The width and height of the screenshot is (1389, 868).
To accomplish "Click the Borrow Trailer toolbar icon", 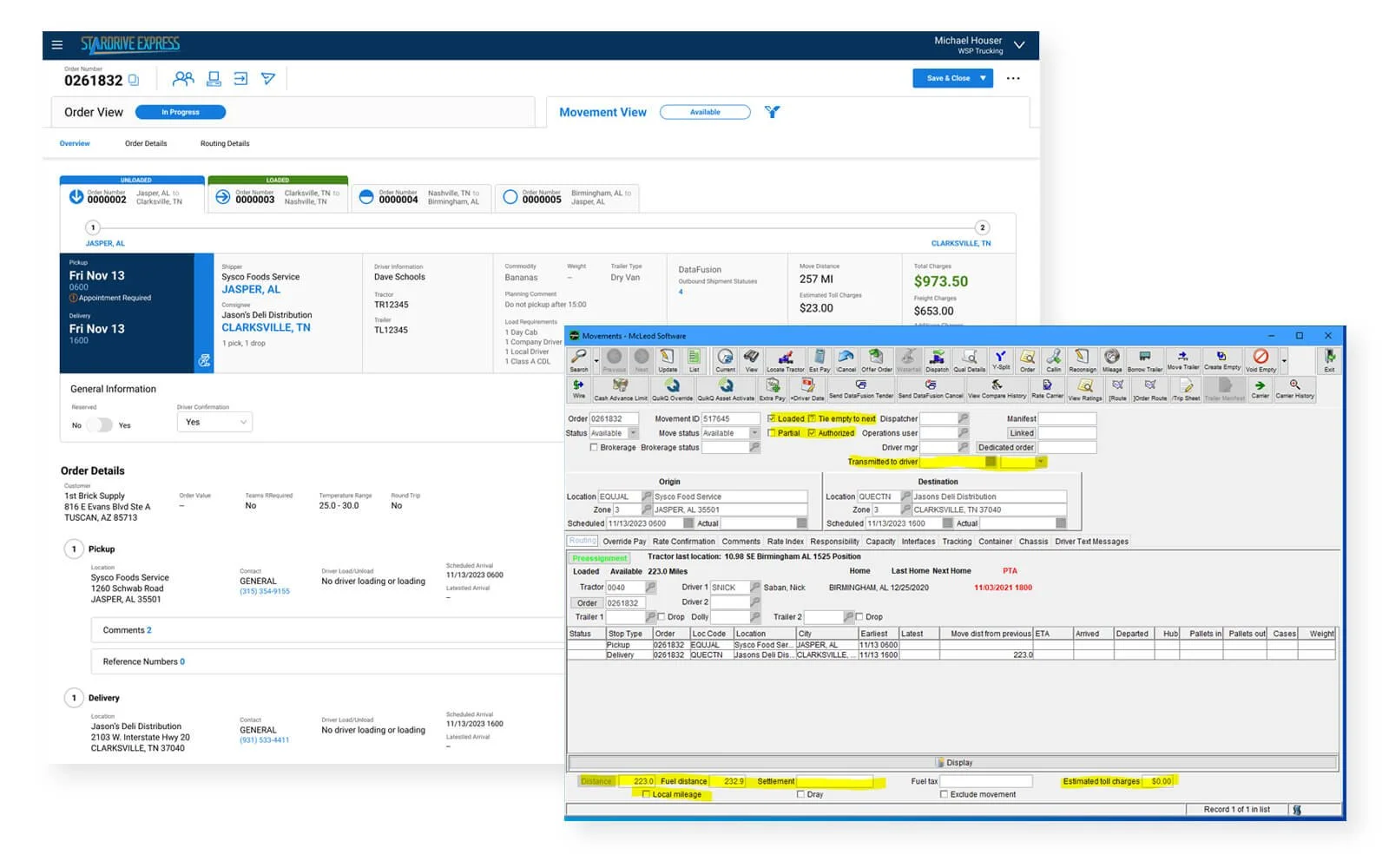I will coord(1144,361).
